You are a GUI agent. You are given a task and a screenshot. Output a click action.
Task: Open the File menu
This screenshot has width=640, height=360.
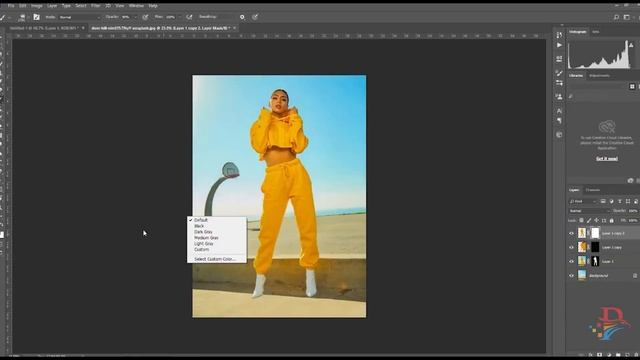tap(11, 6)
